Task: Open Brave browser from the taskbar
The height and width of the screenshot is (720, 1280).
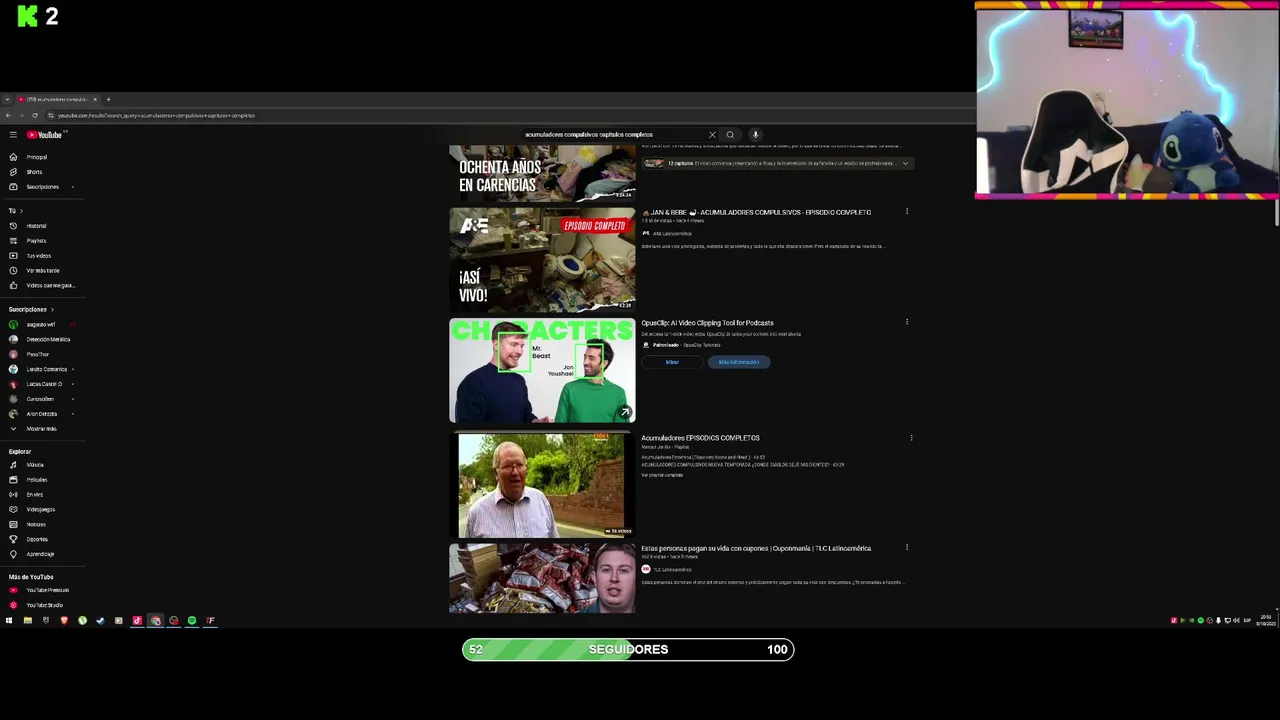Action: tap(64, 621)
